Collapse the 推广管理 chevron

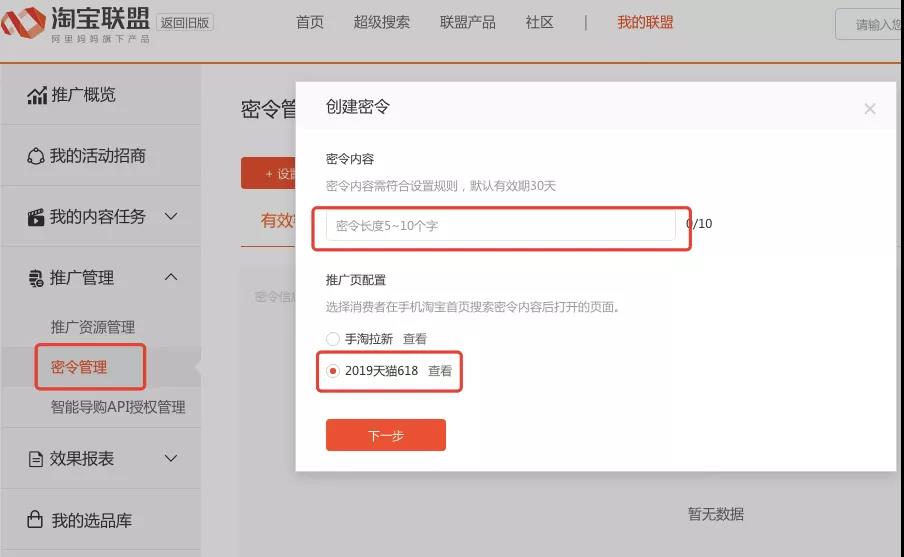(x=171, y=277)
